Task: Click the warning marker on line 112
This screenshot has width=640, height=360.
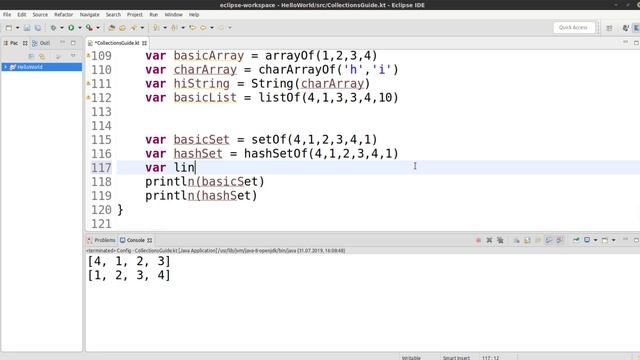Action: click(88, 98)
